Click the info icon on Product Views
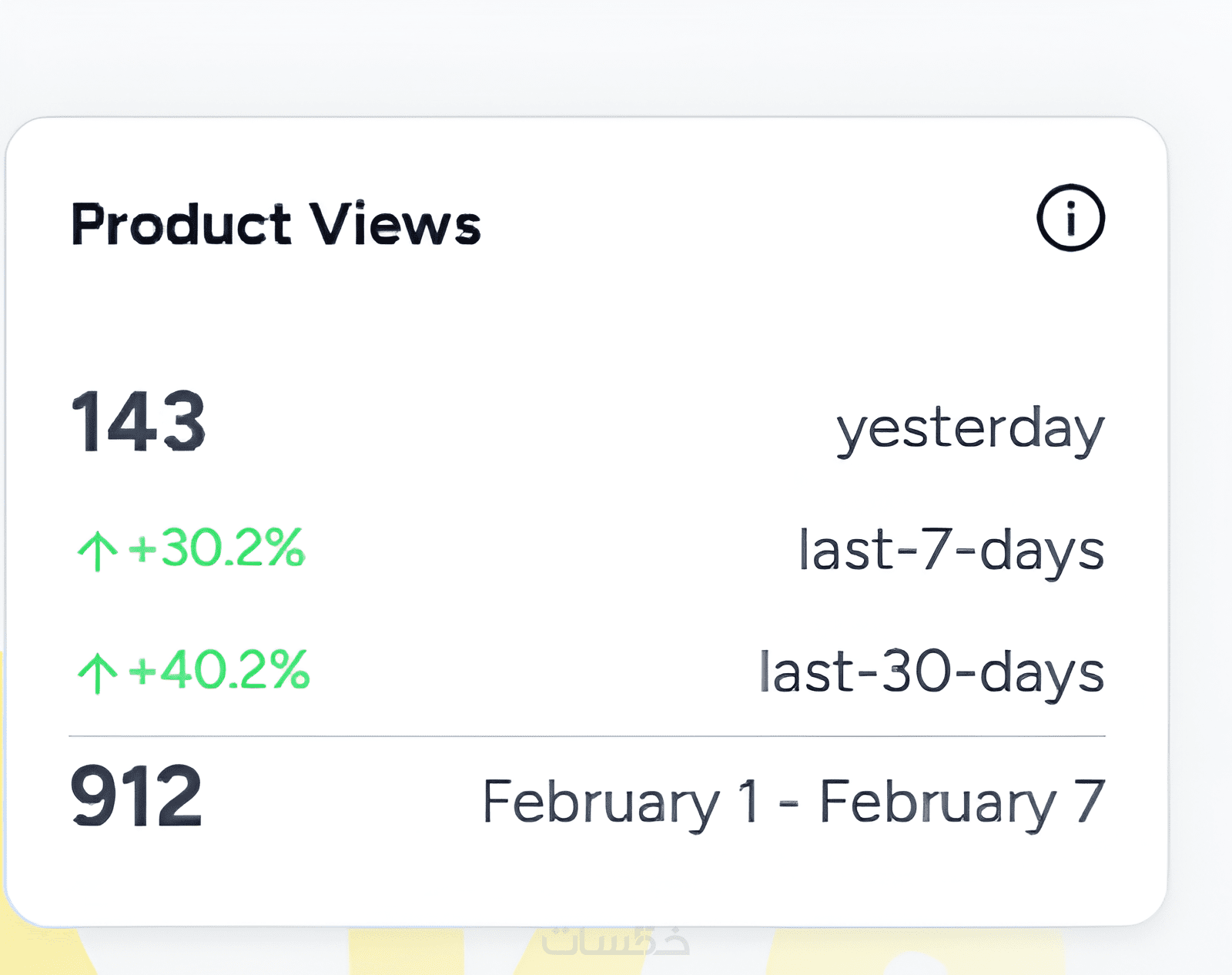Viewport: 1232px width, 975px height. click(1070, 218)
